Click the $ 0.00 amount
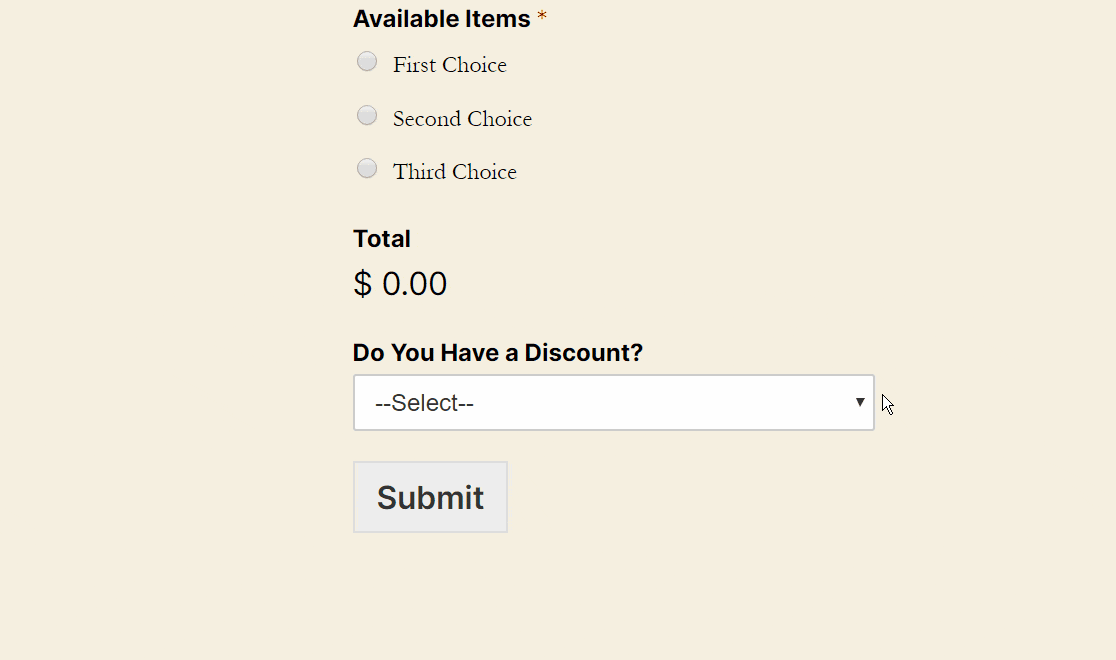The height and width of the screenshot is (660, 1116). 400,283
